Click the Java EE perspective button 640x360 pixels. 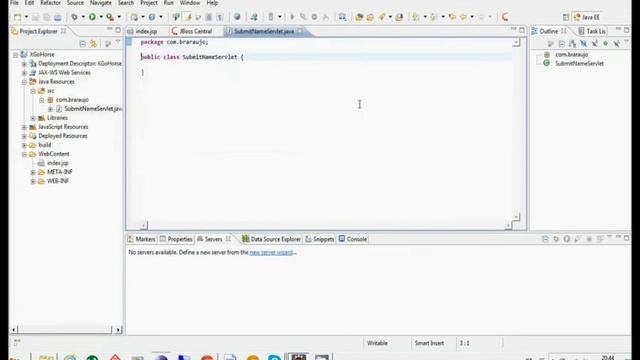point(587,17)
